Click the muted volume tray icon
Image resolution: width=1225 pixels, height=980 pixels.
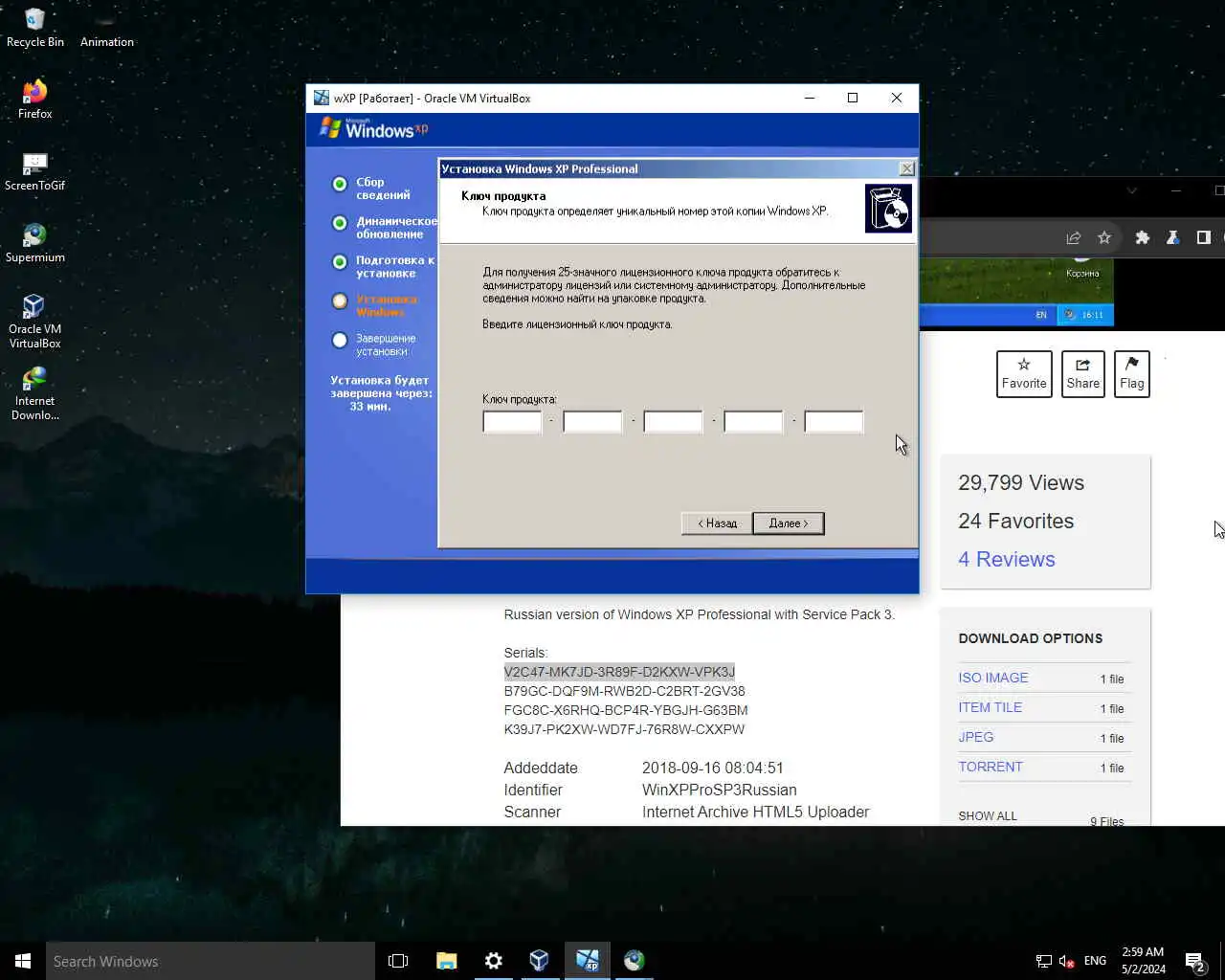1066,961
